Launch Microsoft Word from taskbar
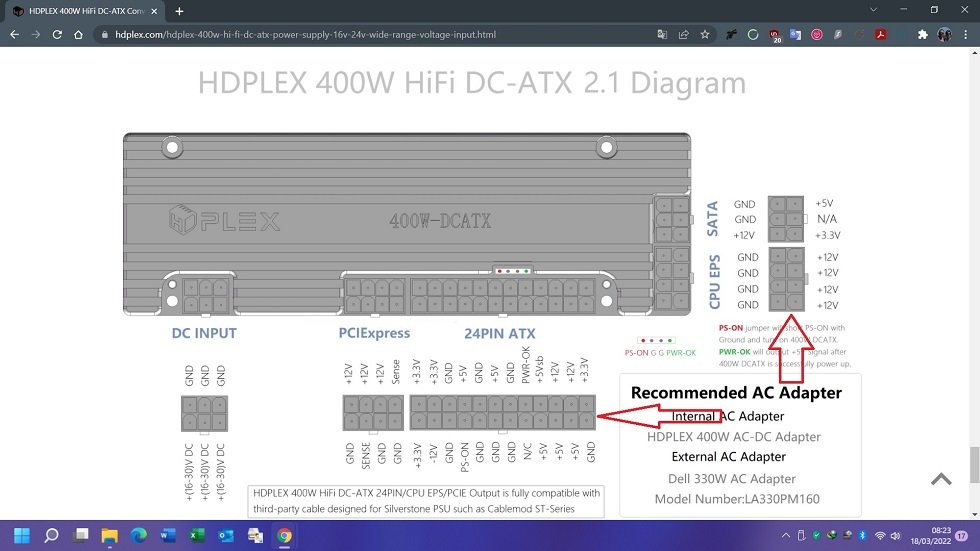Screen dimensions: 980x551 168,535
